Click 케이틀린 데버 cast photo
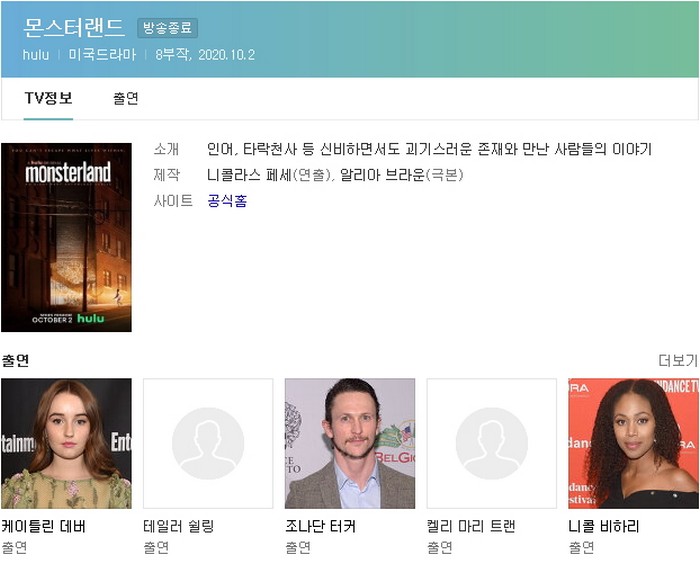The width and height of the screenshot is (700, 564). pos(66,443)
